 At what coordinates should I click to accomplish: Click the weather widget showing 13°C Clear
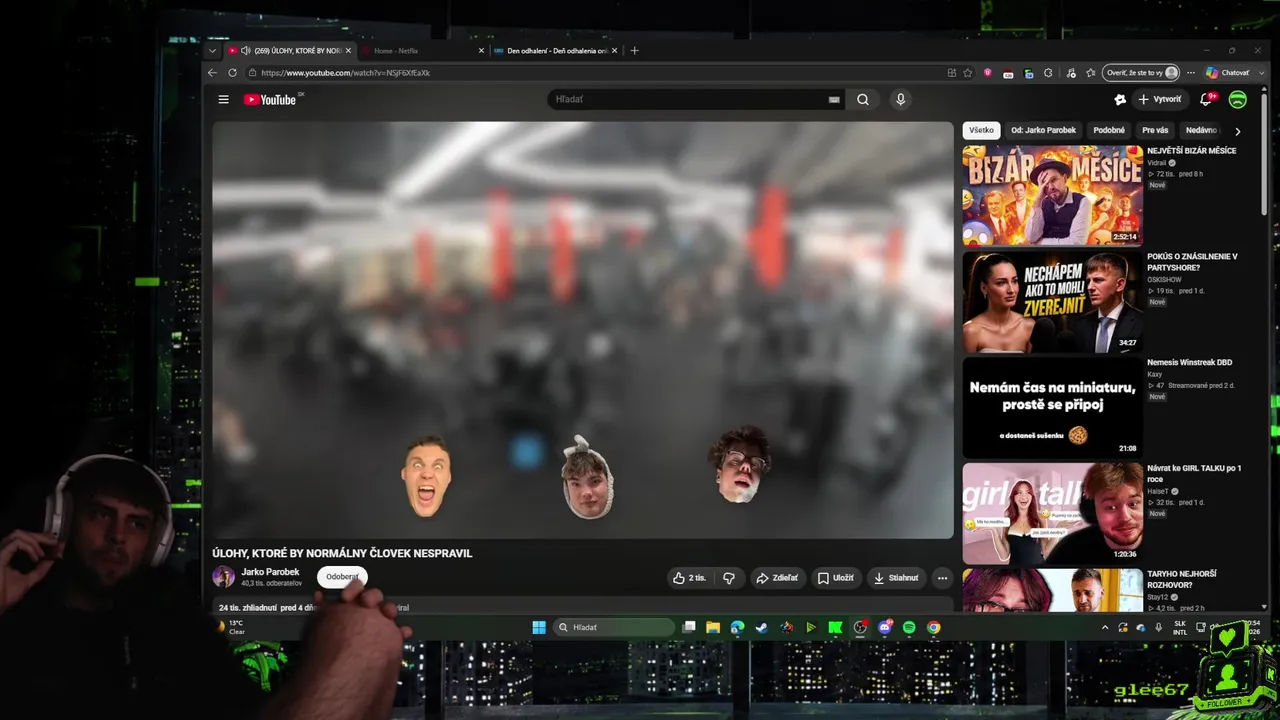(x=232, y=627)
